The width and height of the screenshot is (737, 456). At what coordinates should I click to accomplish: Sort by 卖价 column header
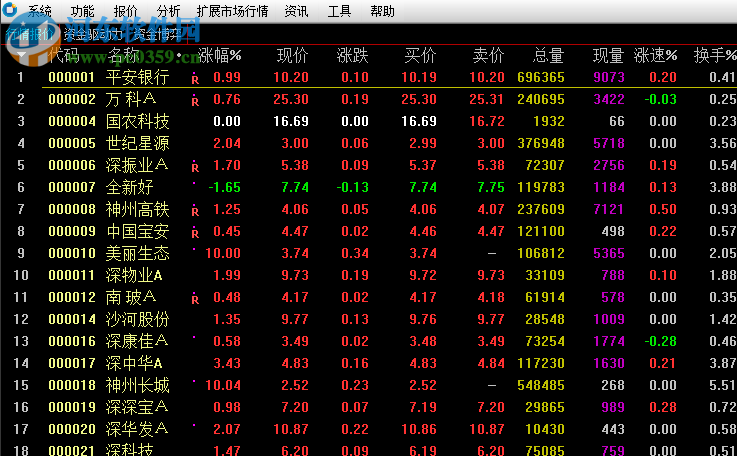pyautogui.click(x=488, y=56)
